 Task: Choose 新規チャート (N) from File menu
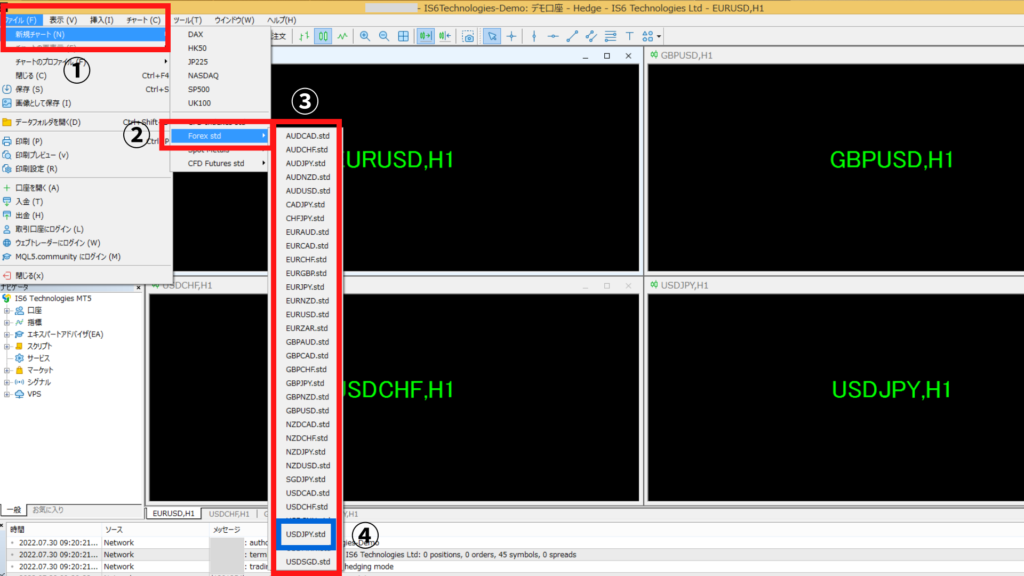(85, 34)
